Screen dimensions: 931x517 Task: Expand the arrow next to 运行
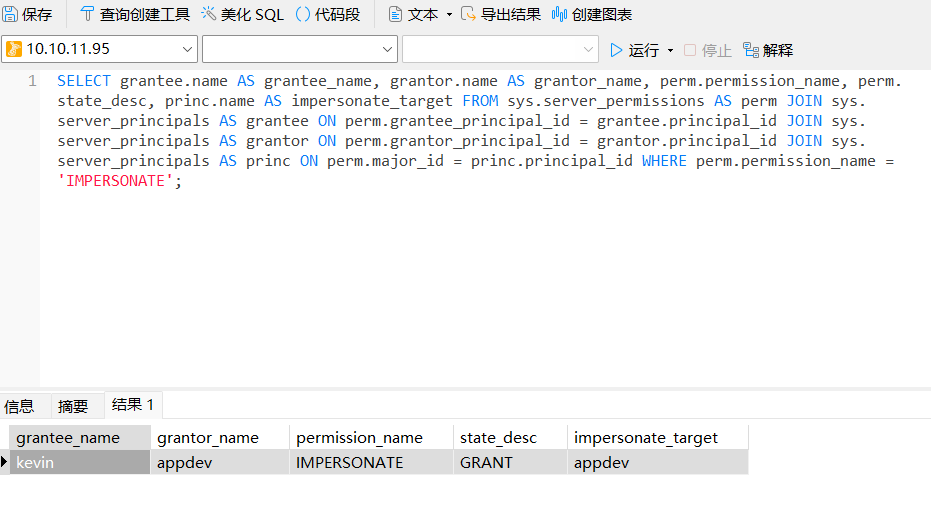coord(671,50)
